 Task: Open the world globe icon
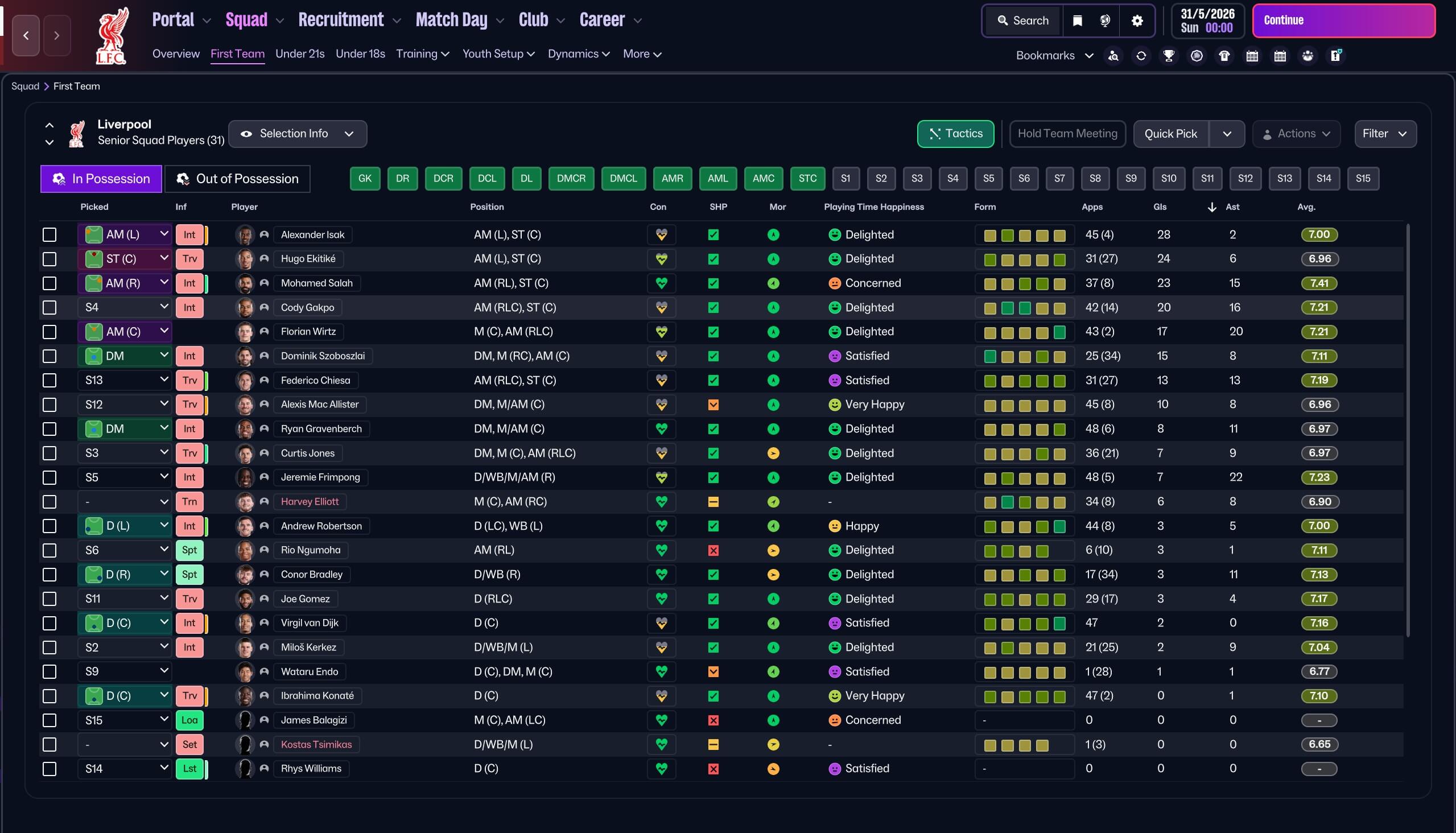pyautogui.click(x=1106, y=20)
